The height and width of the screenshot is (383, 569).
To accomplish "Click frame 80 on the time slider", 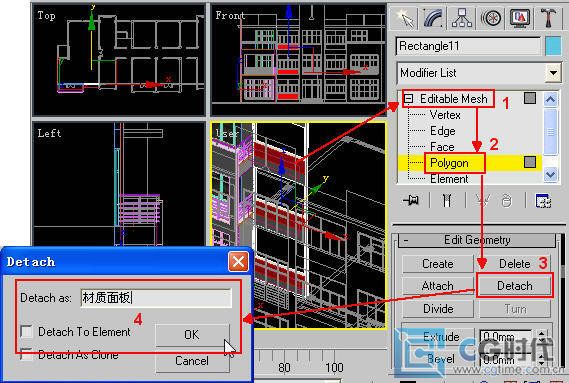I will pyautogui.click(x=284, y=368).
